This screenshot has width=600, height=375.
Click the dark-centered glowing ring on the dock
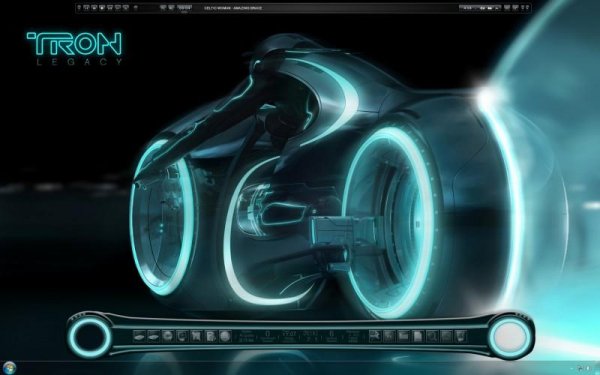coord(90,337)
